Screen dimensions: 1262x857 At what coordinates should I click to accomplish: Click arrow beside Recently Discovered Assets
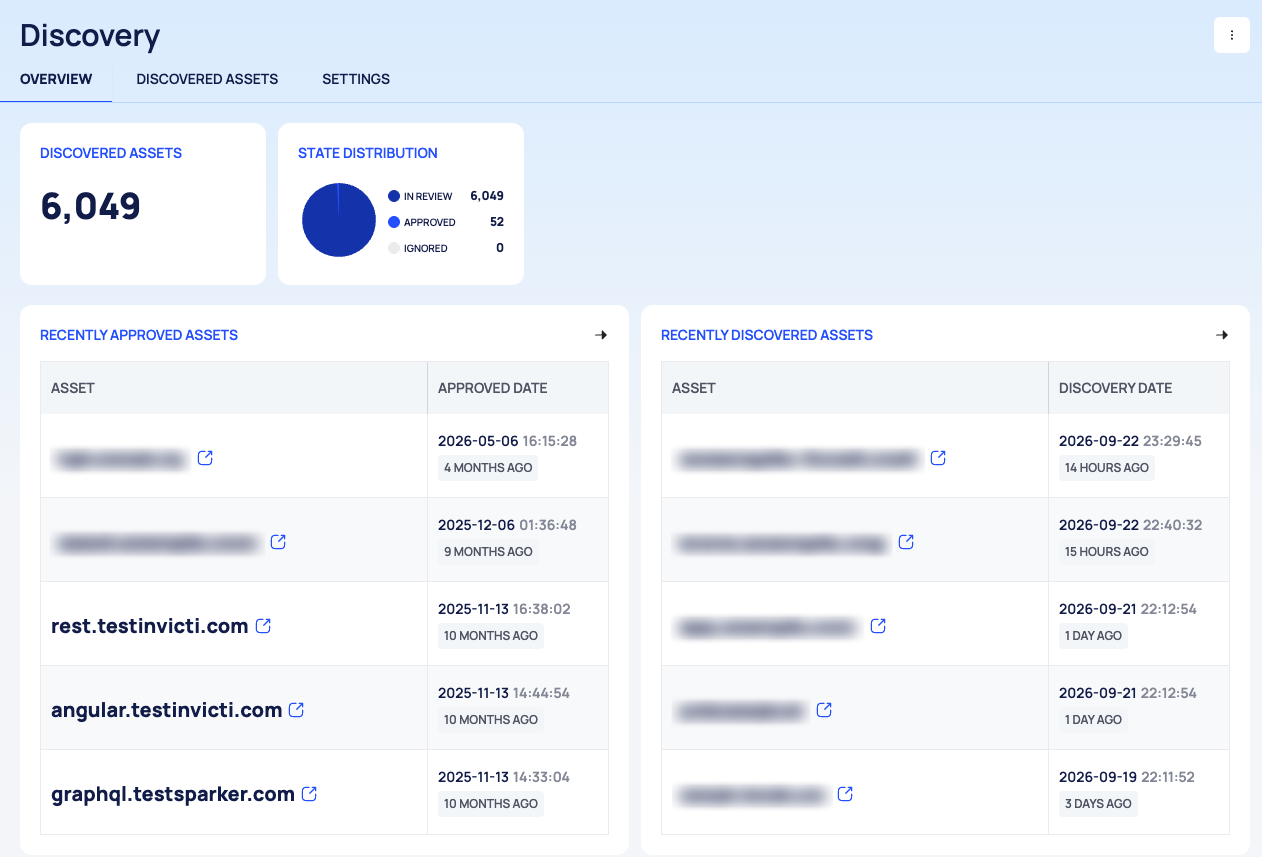(x=1222, y=335)
